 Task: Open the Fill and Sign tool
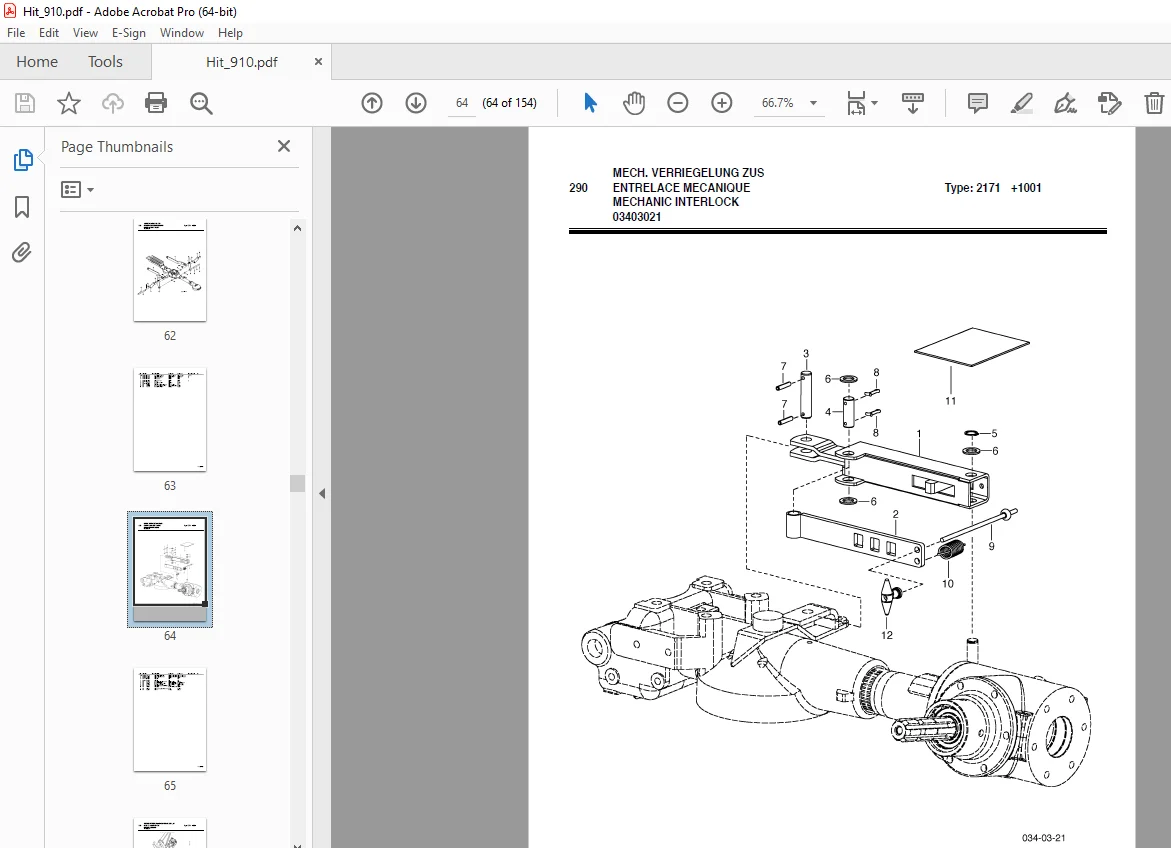1066,103
